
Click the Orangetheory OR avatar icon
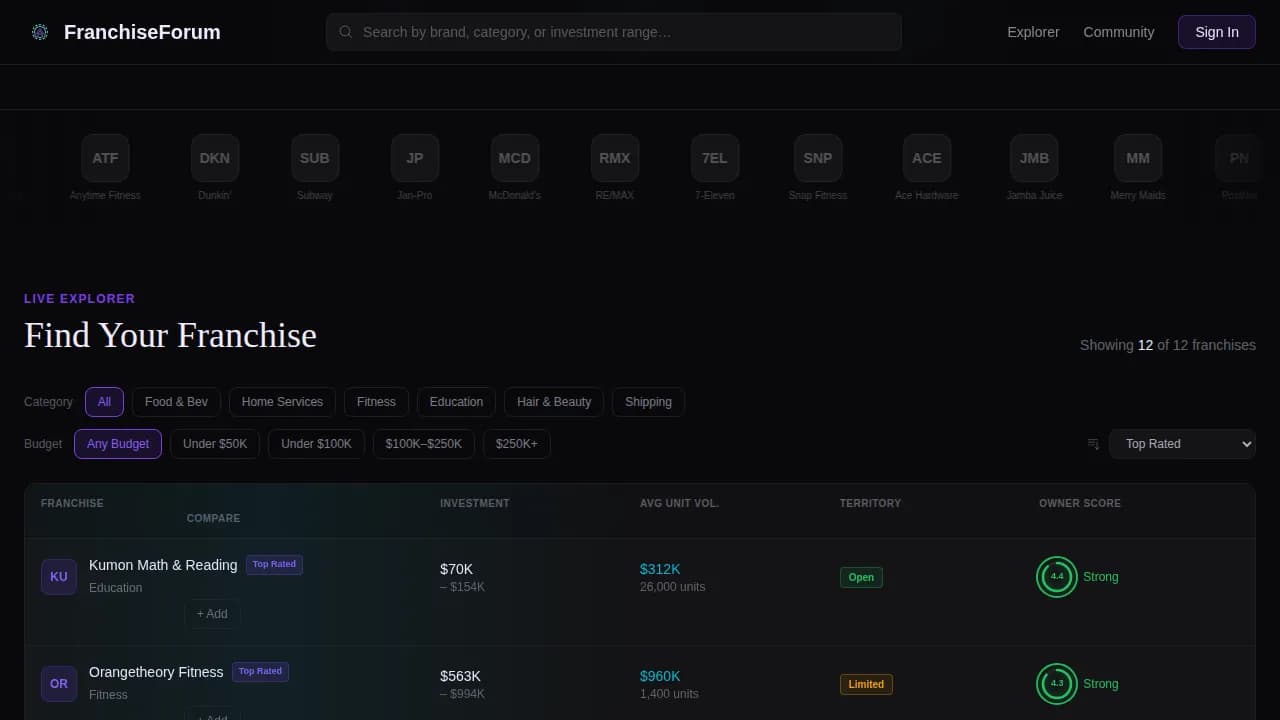tap(59, 684)
